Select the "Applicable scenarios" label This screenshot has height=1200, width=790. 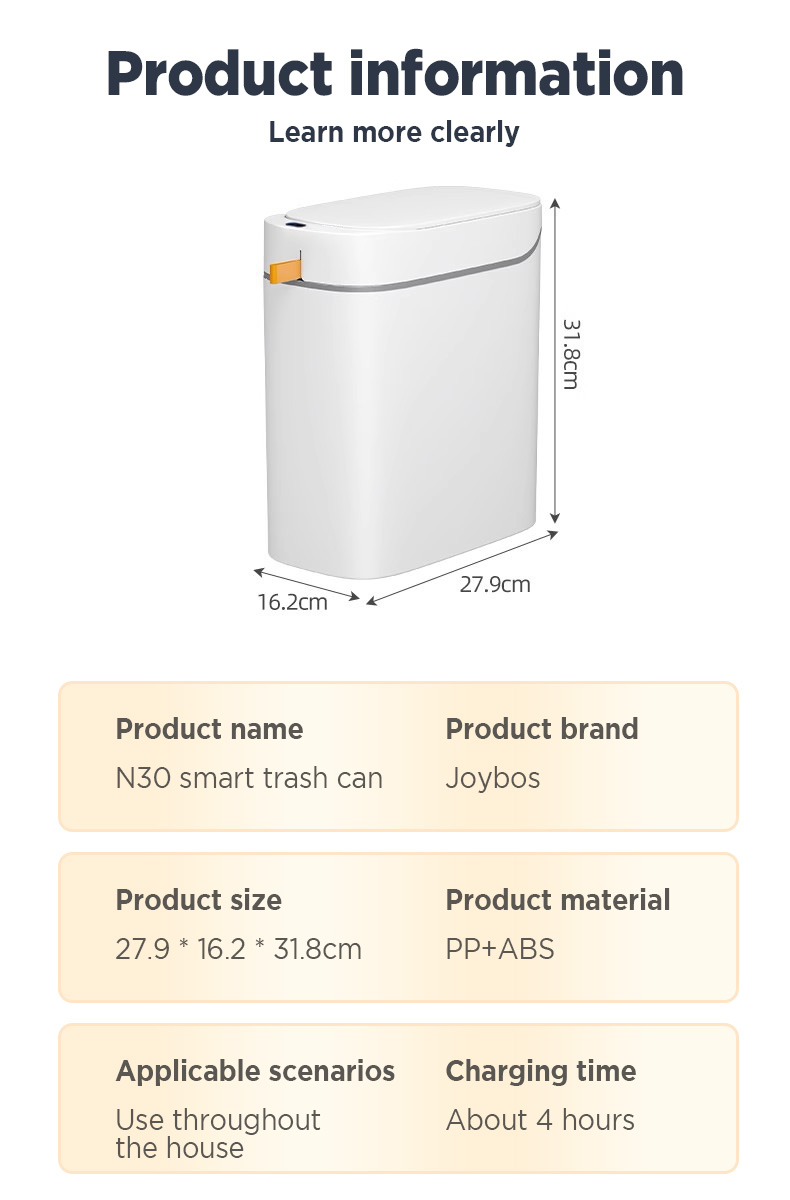click(x=255, y=1071)
